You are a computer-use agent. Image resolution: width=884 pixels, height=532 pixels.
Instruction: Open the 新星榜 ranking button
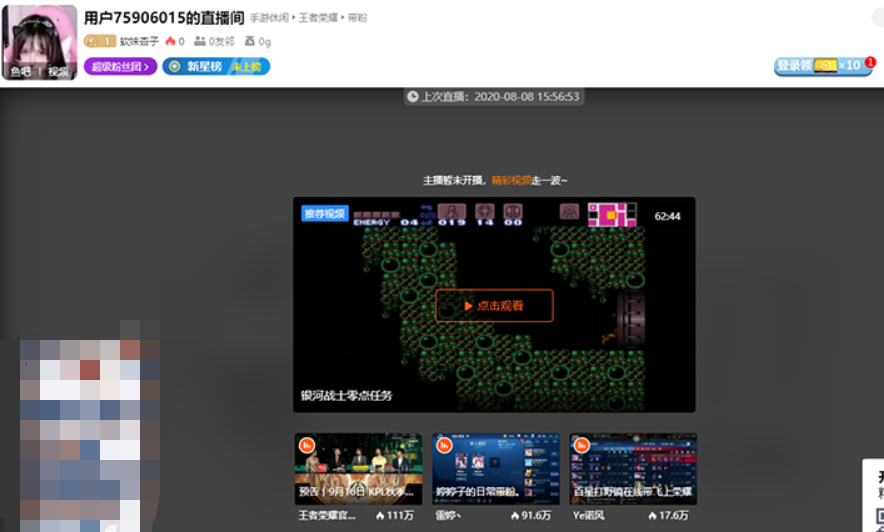(216, 66)
